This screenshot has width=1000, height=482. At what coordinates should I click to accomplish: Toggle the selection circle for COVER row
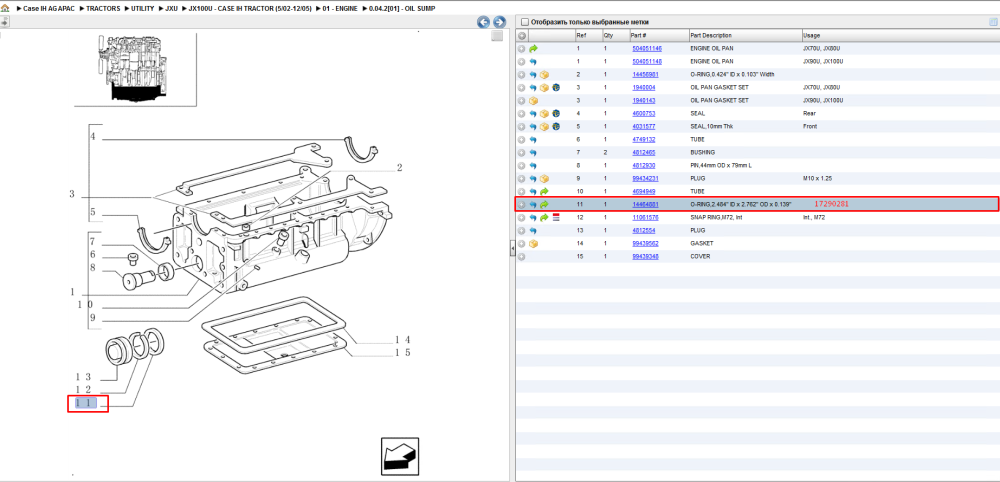[x=522, y=256]
